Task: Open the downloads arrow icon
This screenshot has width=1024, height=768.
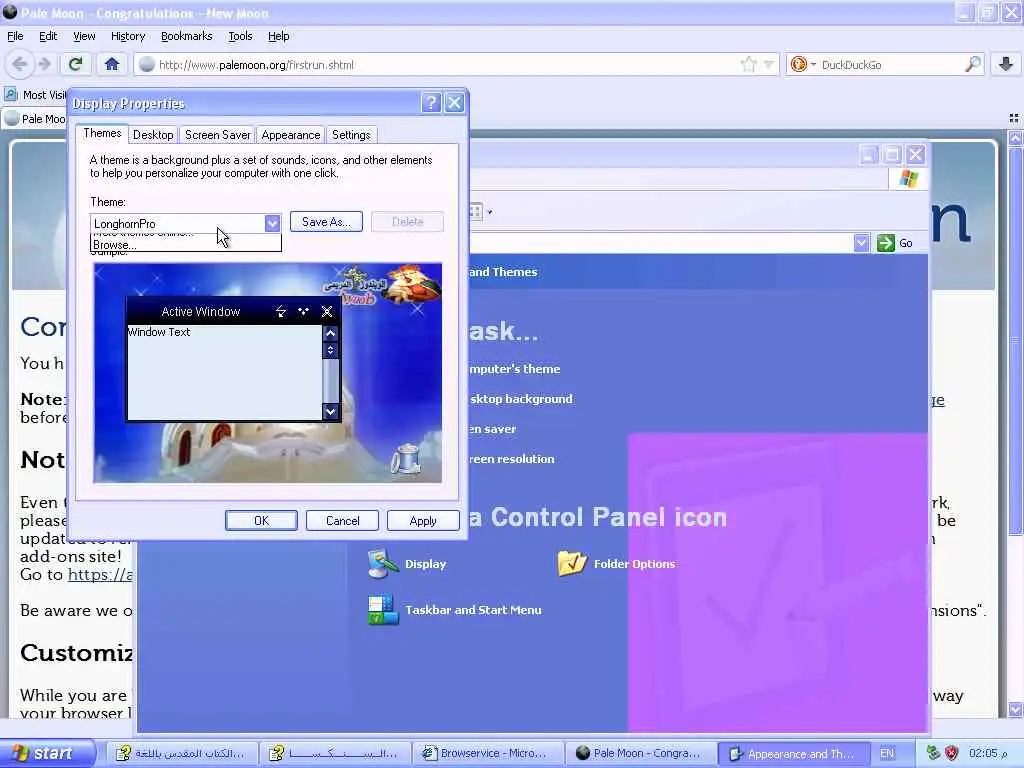Action: [1006, 64]
